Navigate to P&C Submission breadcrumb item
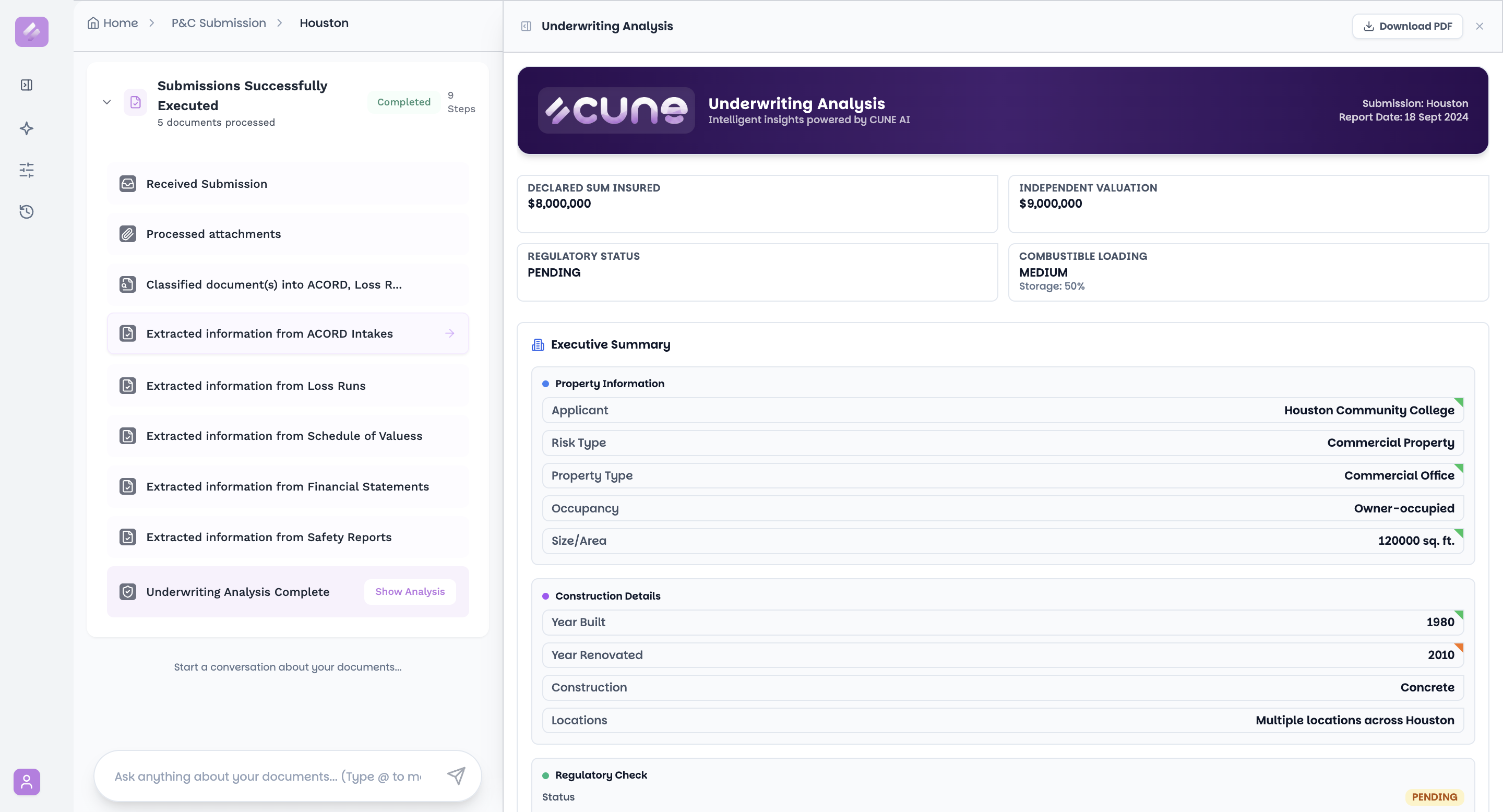The width and height of the screenshot is (1503, 812). tap(218, 22)
